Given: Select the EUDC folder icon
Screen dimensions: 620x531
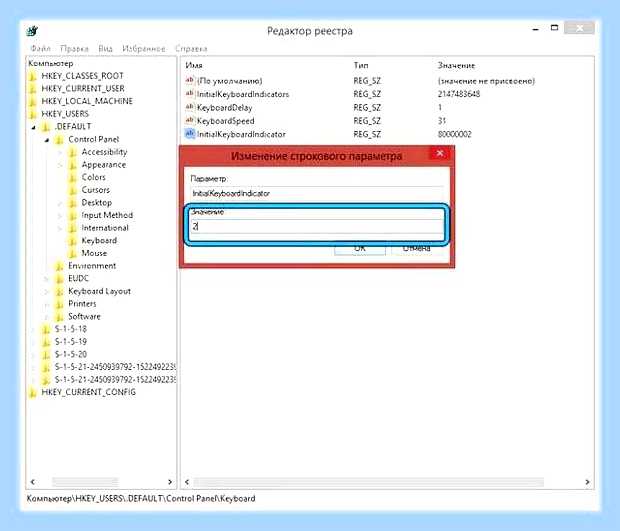Looking at the screenshot, I should click(59, 278).
